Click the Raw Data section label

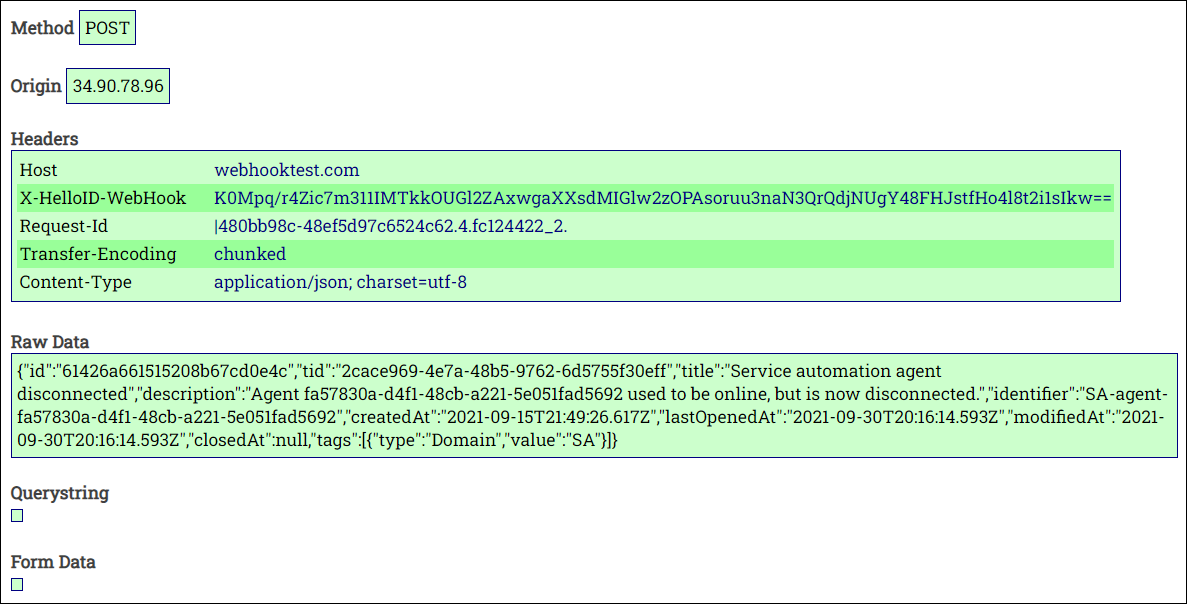[x=50, y=341]
